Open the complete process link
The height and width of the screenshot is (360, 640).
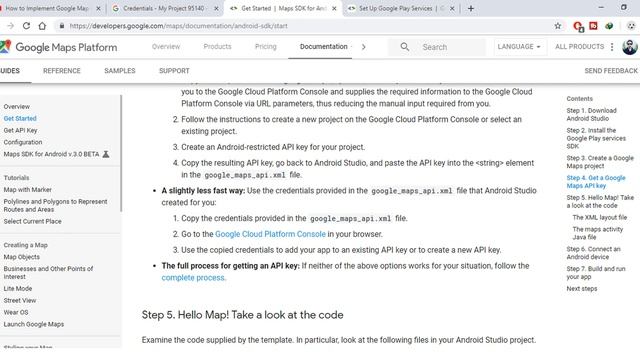click(x=193, y=278)
